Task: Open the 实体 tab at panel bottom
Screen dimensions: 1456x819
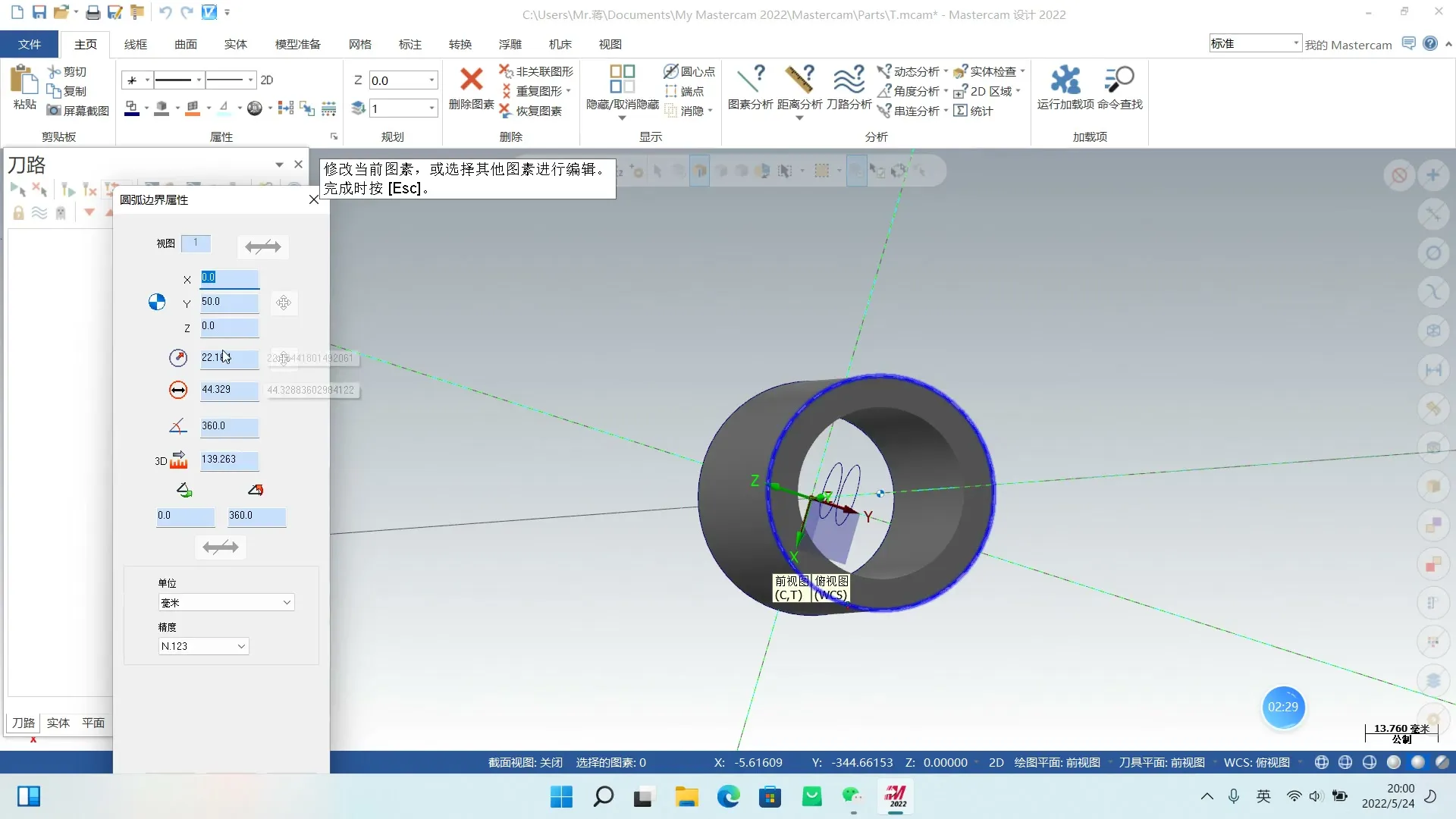Action: click(x=58, y=723)
